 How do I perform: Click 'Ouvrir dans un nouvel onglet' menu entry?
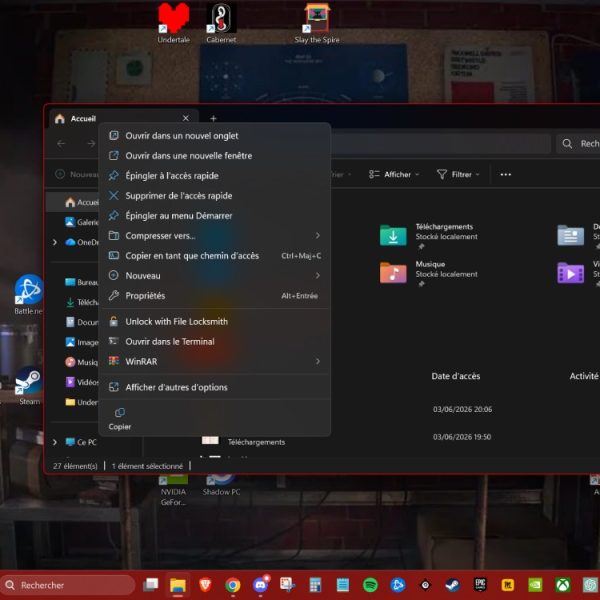pyautogui.click(x=214, y=136)
